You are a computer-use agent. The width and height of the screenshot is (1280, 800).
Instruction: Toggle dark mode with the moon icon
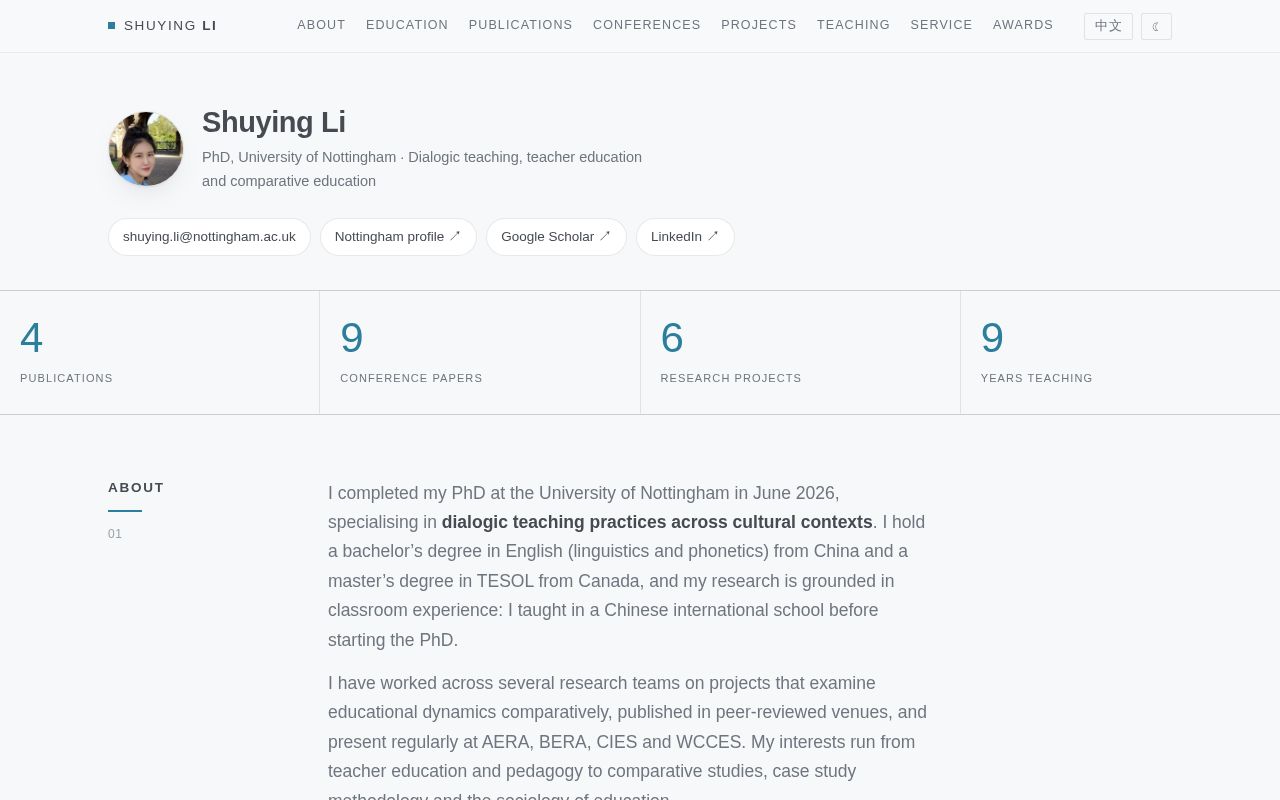click(1156, 26)
